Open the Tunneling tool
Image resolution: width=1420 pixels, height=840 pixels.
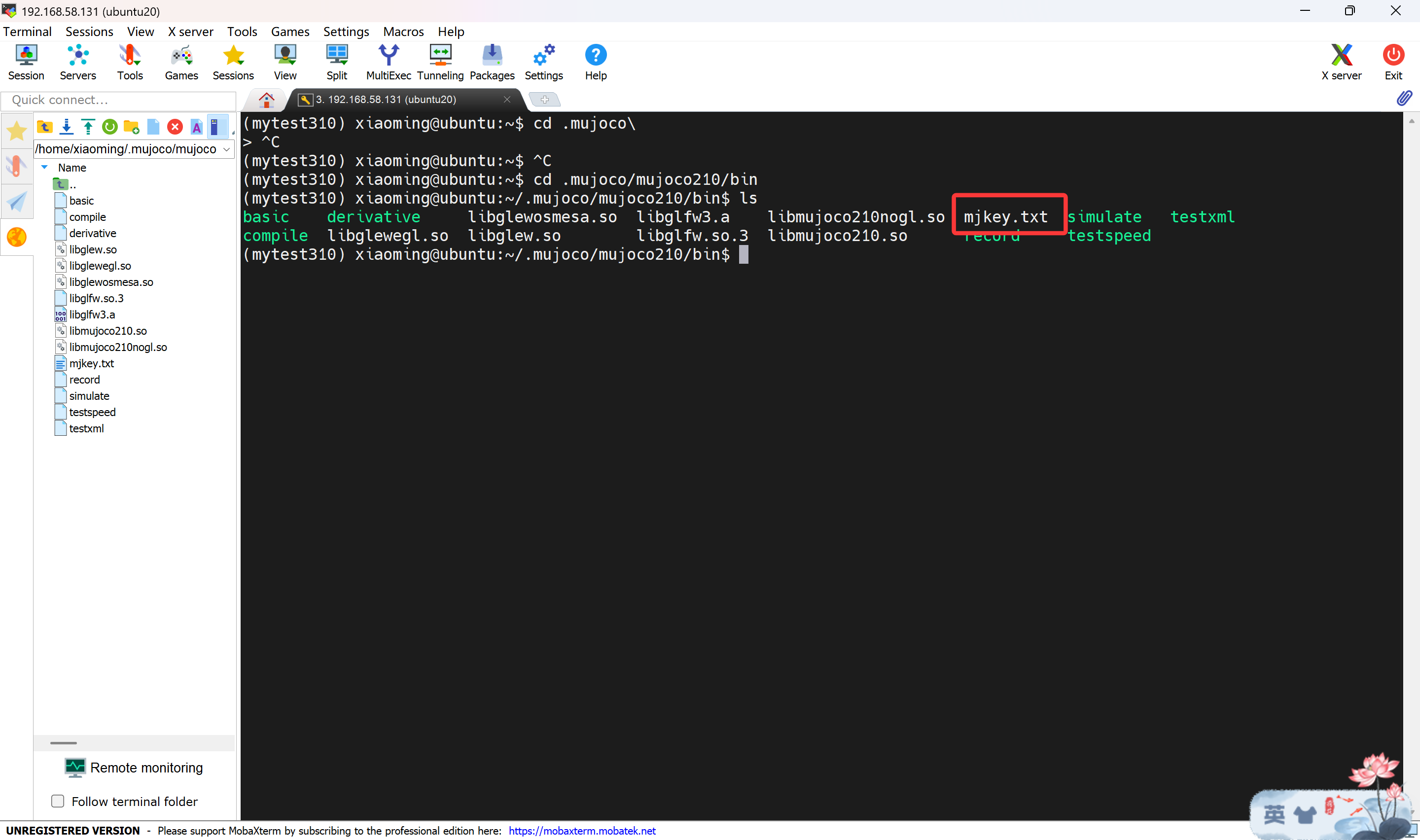tap(440, 62)
